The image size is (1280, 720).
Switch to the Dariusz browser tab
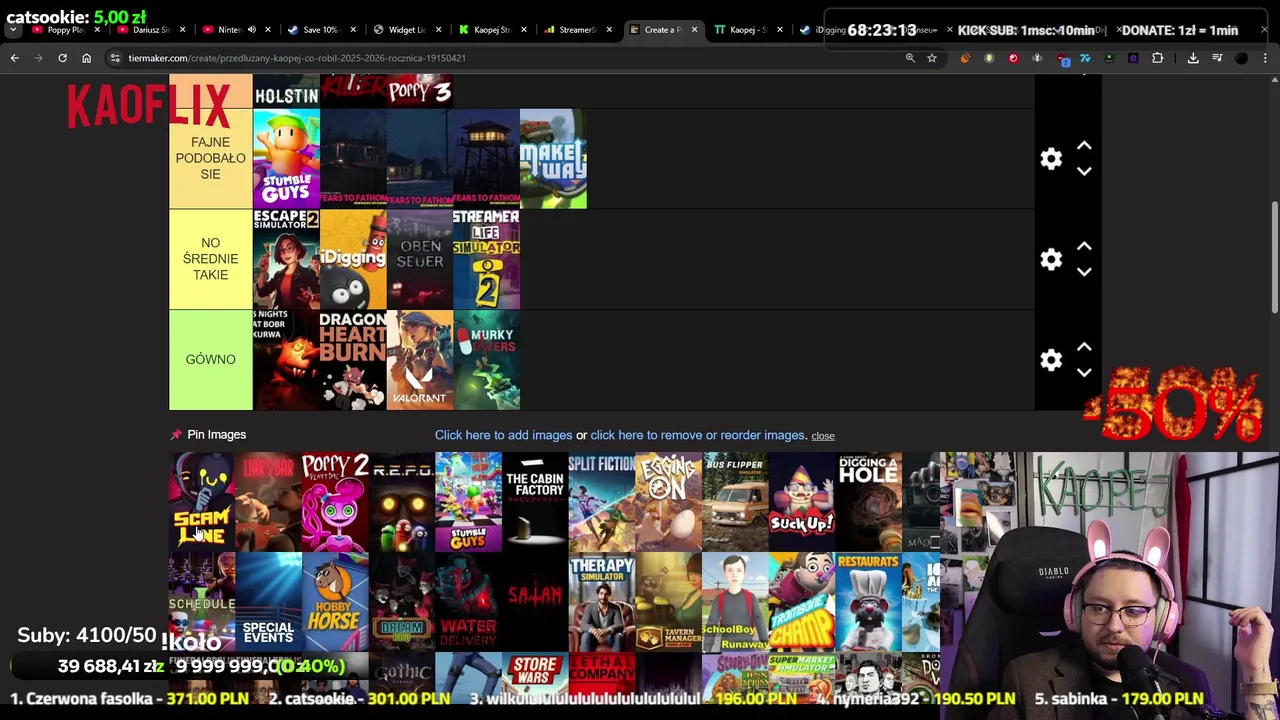coord(150,30)
